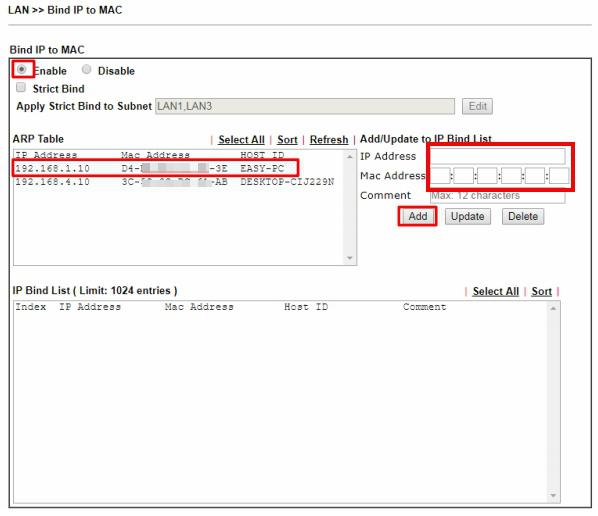Click the Update button
This screenshot has height=516, width=598.
(468, 216)
